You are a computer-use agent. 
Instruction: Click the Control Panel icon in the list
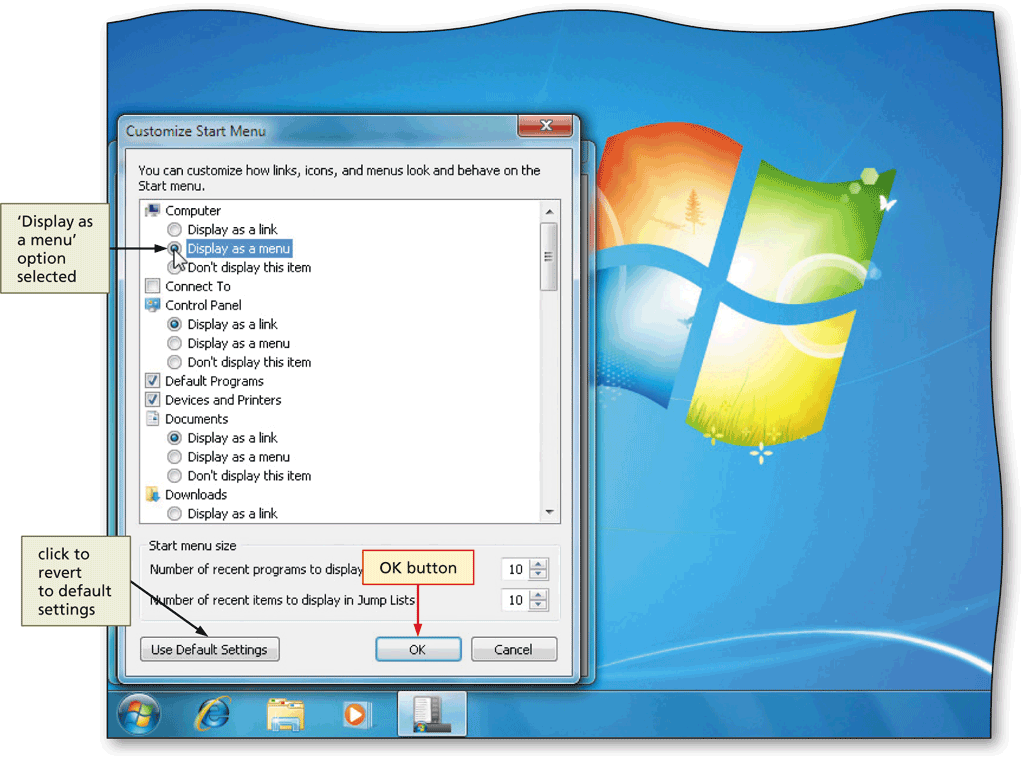tap(152, 305)
